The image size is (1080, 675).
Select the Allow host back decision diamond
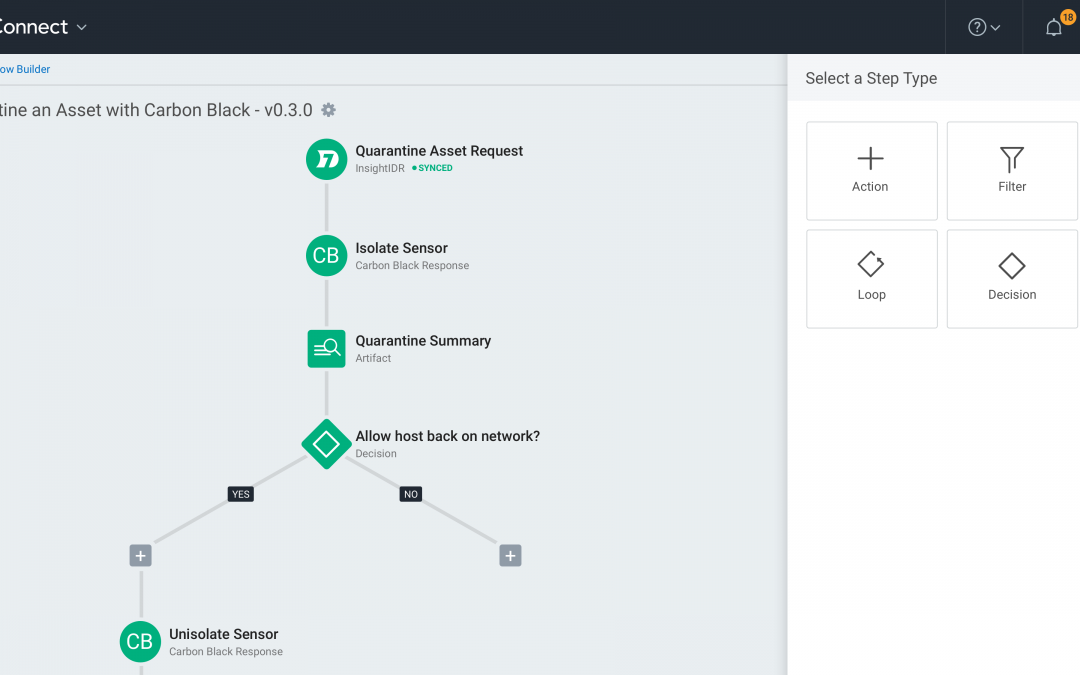[326, 444]
